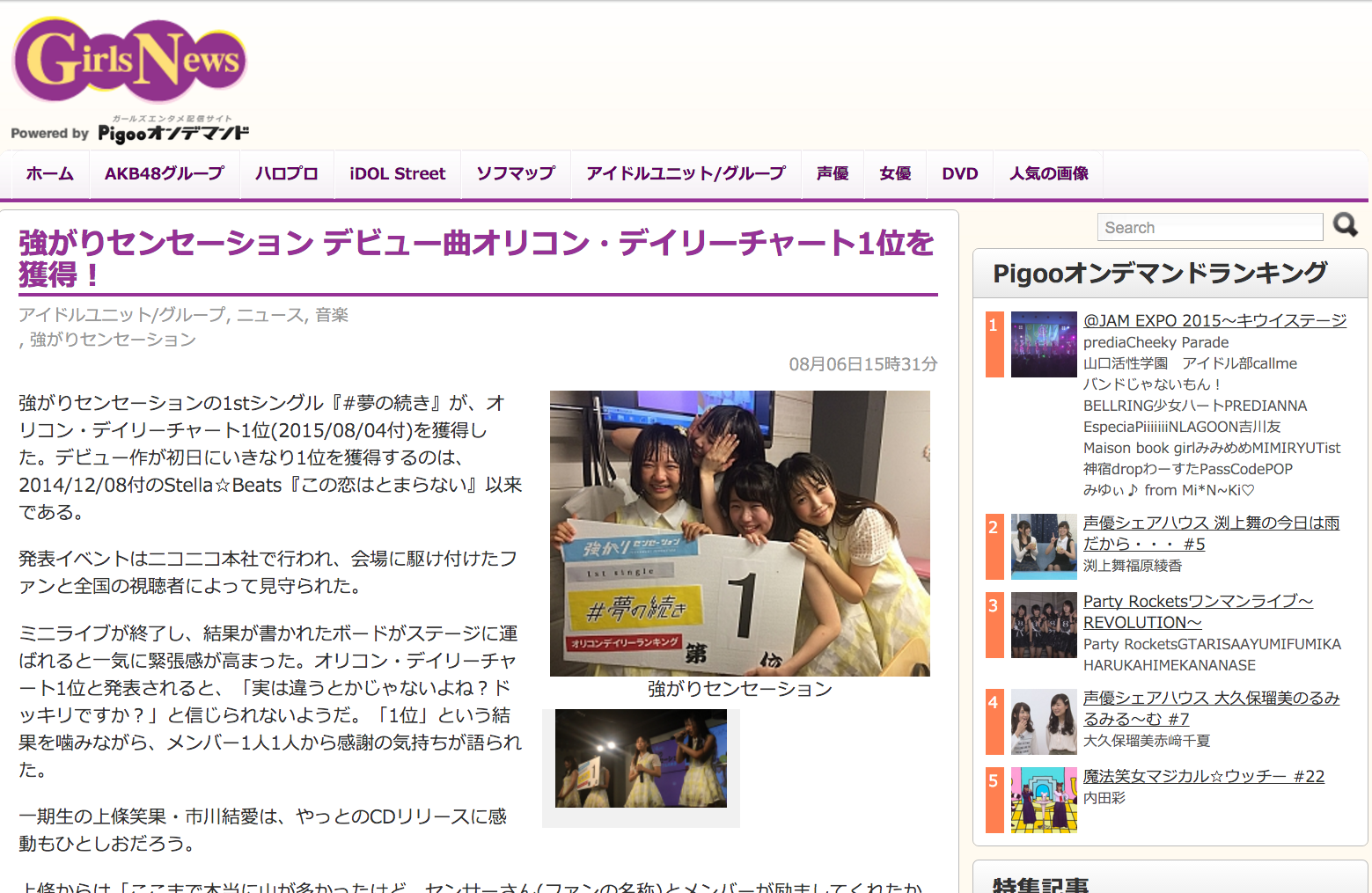Click the rank 5 マジカル☆ウッチー thumbnail

(1044, 800)
